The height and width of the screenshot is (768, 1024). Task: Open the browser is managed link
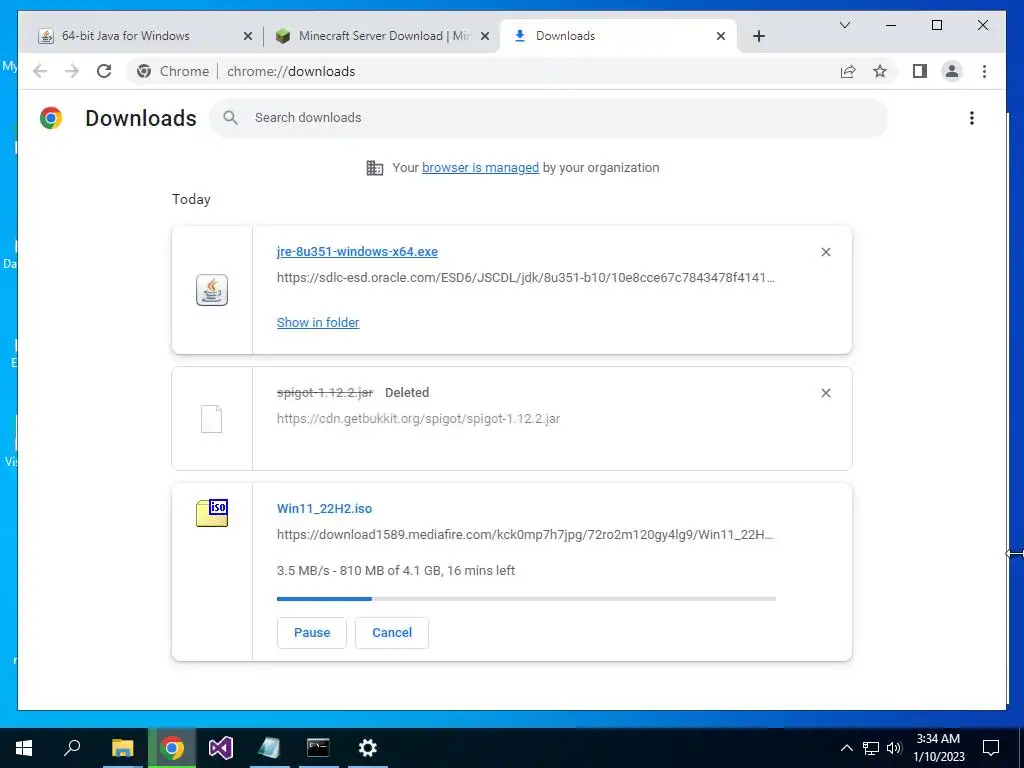[480, 168]
